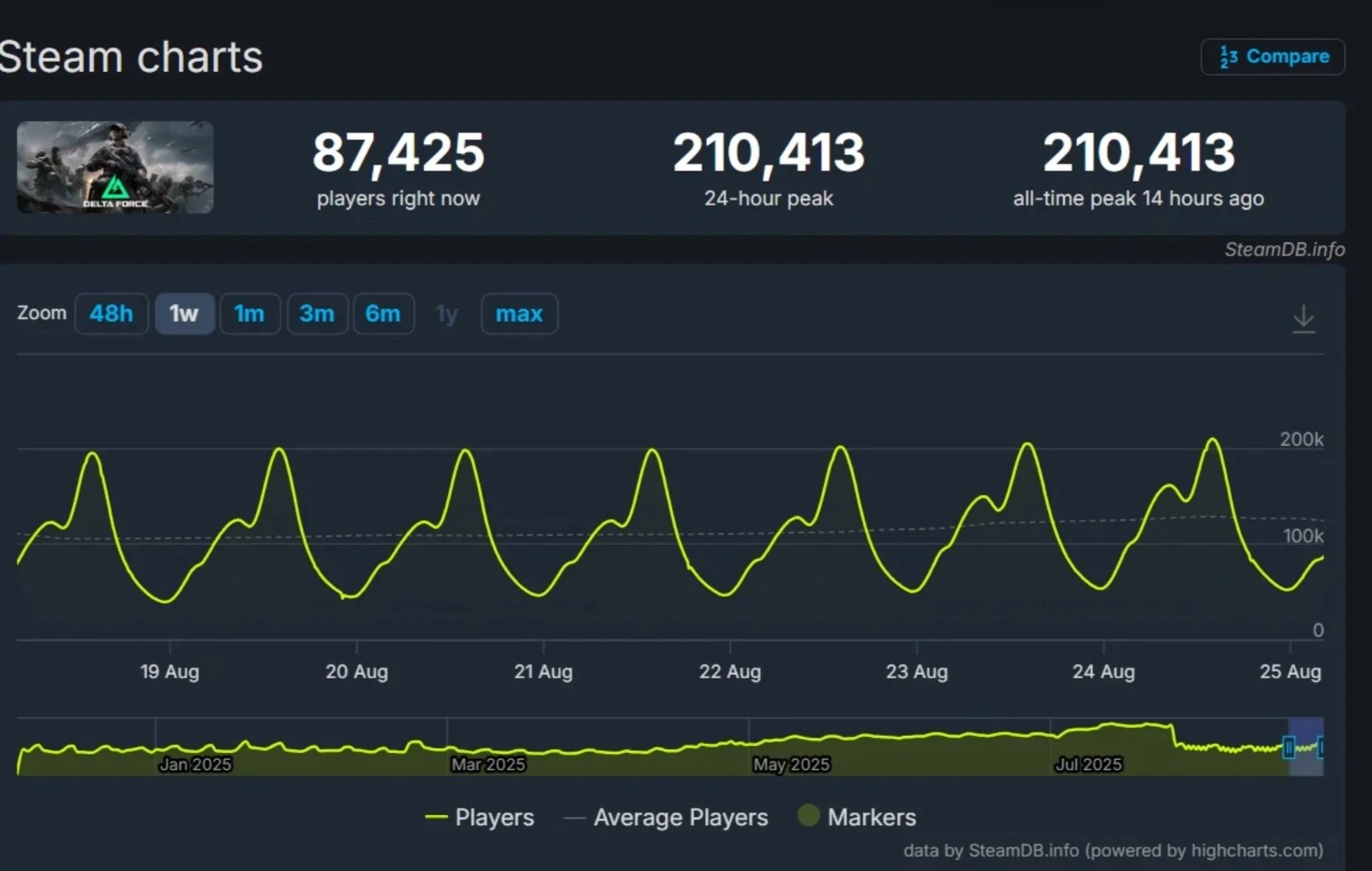Click the 22 Aug axis label

(x=730, y=672)
